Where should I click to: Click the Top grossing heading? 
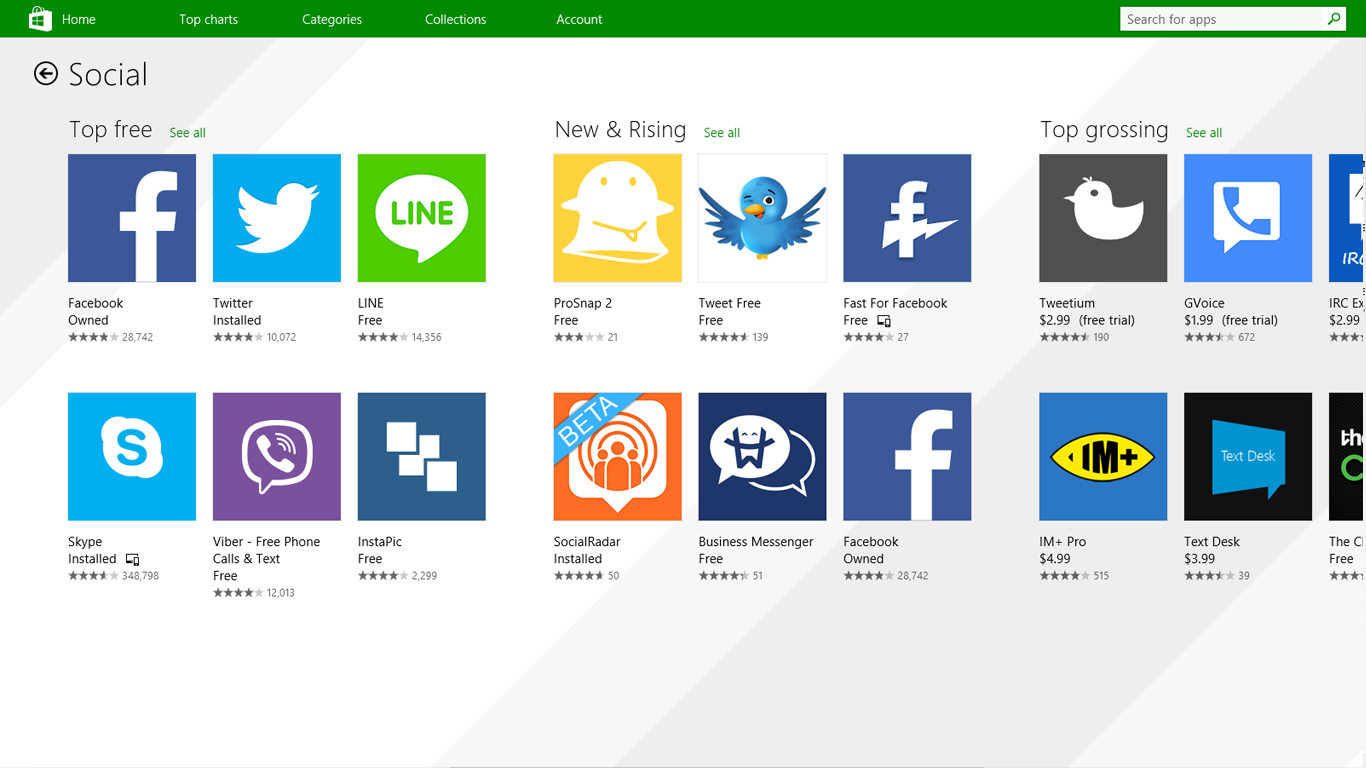(1104, 130)
